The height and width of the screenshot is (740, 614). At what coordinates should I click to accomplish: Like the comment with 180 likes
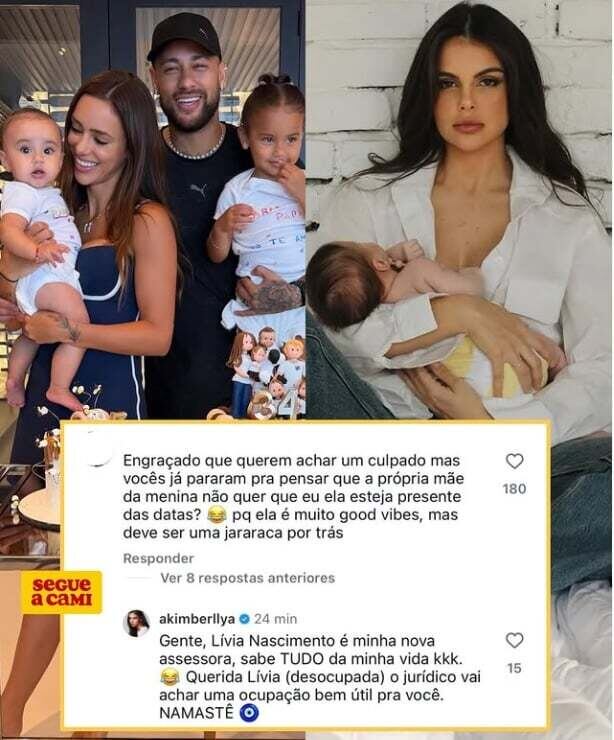pyautogui.click(x=514, y=461)
